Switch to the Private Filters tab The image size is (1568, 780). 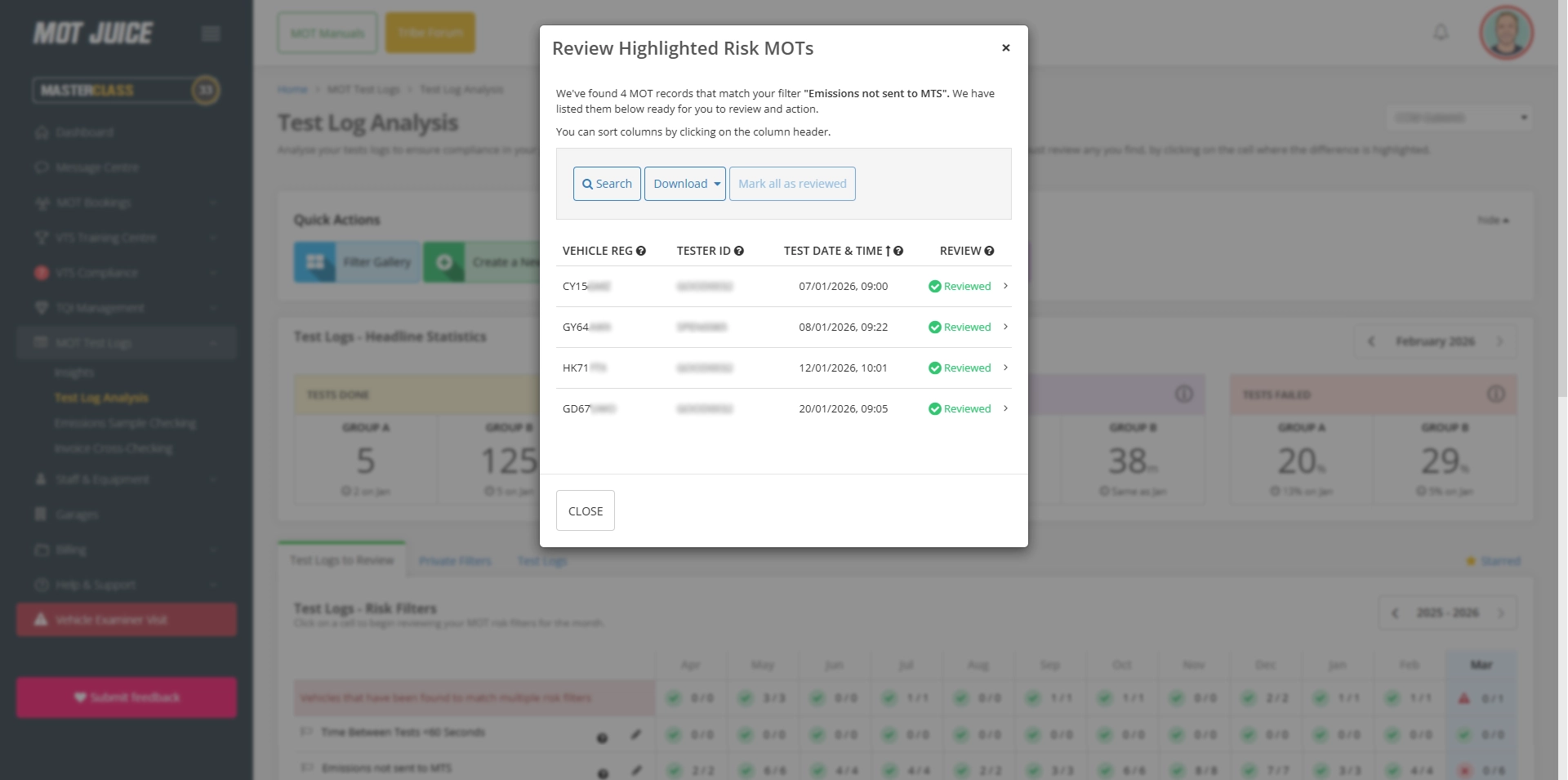455,561
